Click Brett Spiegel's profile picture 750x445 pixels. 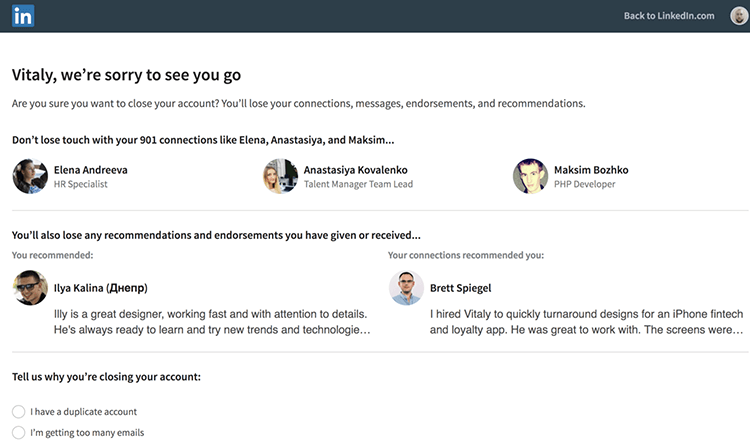pos(405,288)
